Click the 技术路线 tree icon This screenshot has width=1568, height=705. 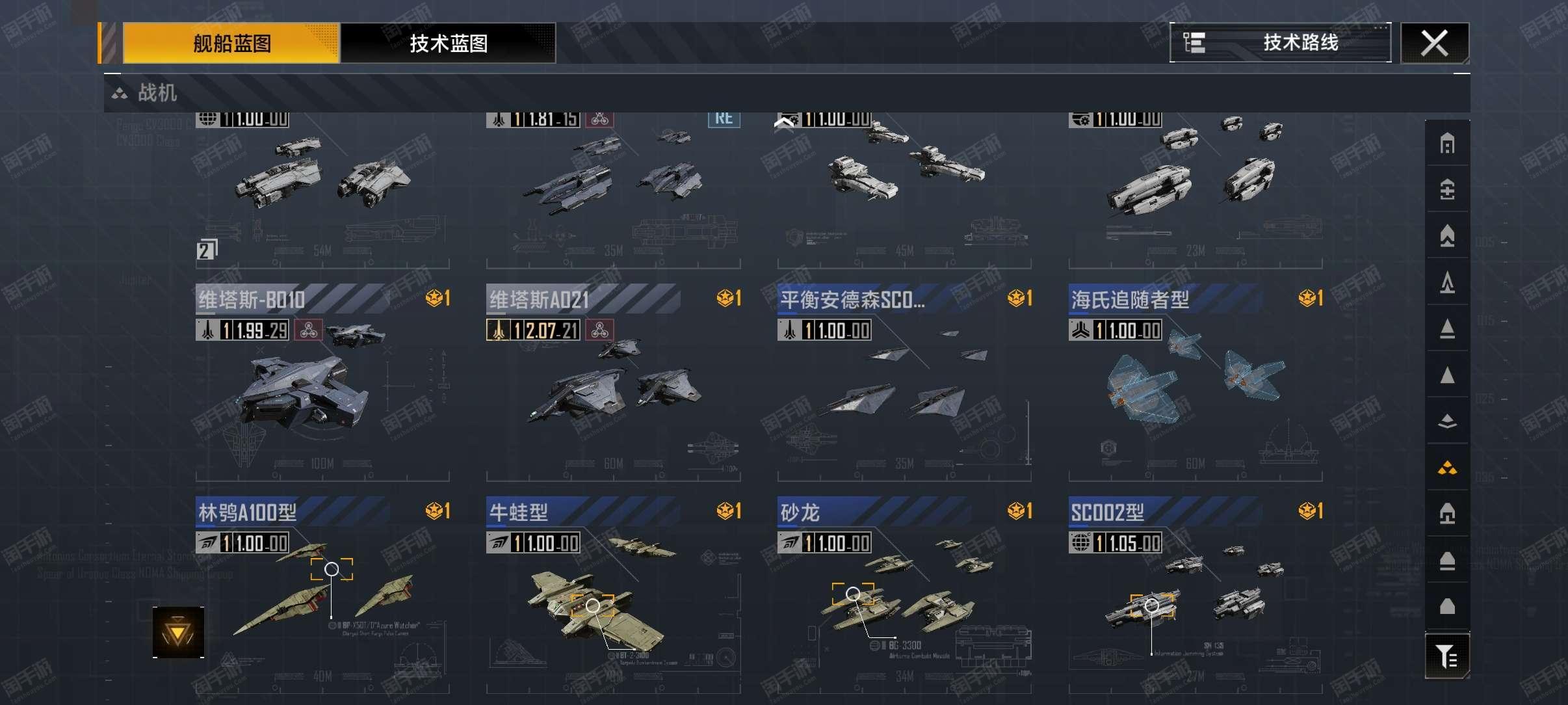pos(1194,43)
